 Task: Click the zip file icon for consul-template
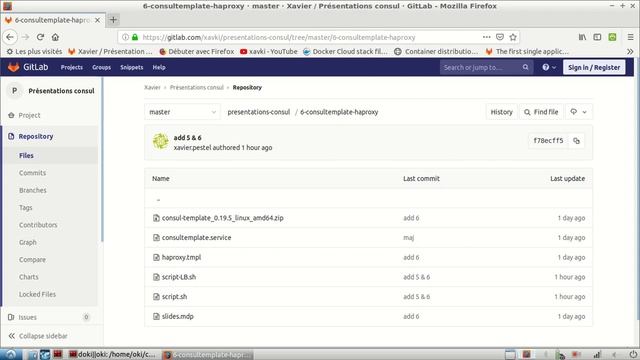[x=156, y=218]
